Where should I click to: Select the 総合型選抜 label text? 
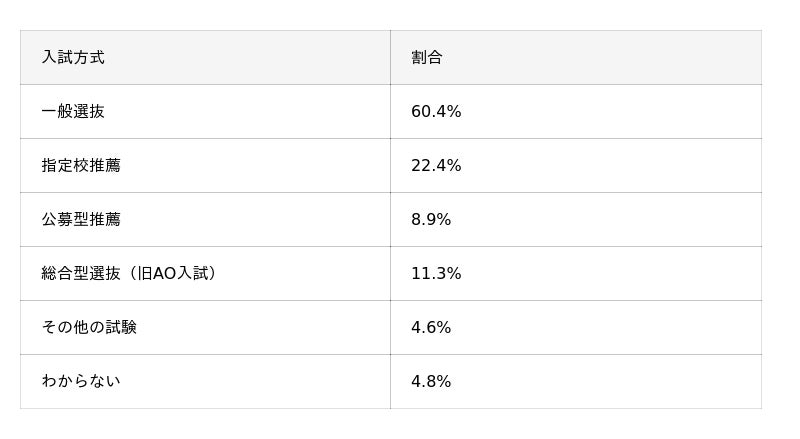pos(81,274)
